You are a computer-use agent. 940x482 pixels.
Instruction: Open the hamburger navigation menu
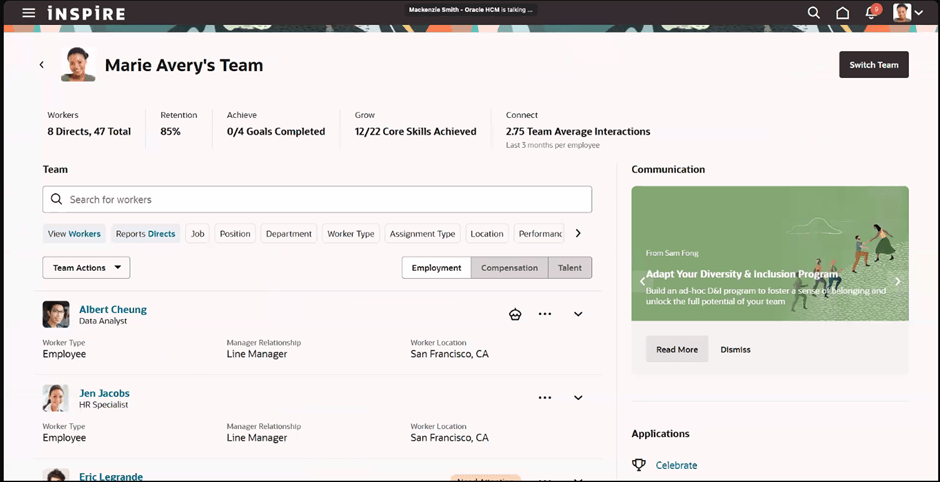28,13
